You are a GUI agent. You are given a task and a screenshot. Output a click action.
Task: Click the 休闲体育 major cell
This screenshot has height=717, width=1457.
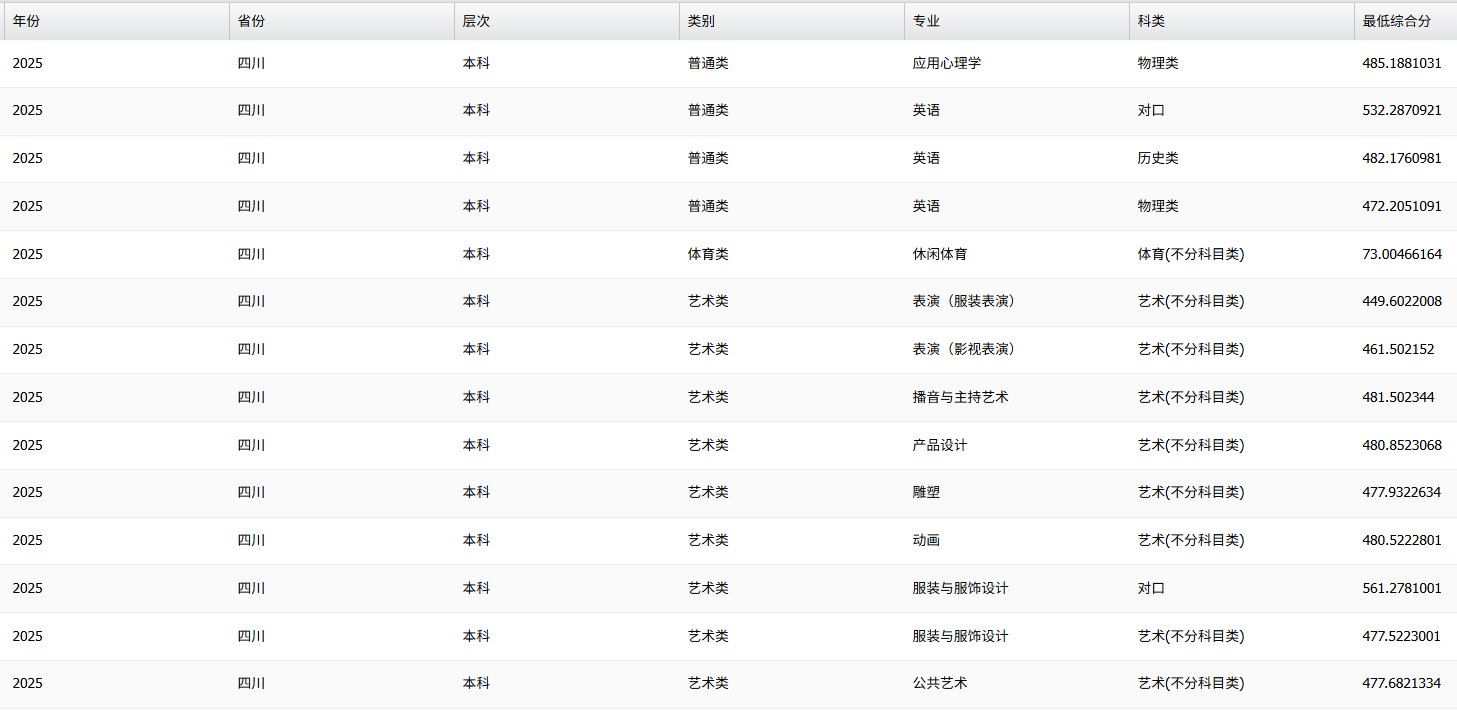pos(939,254)
